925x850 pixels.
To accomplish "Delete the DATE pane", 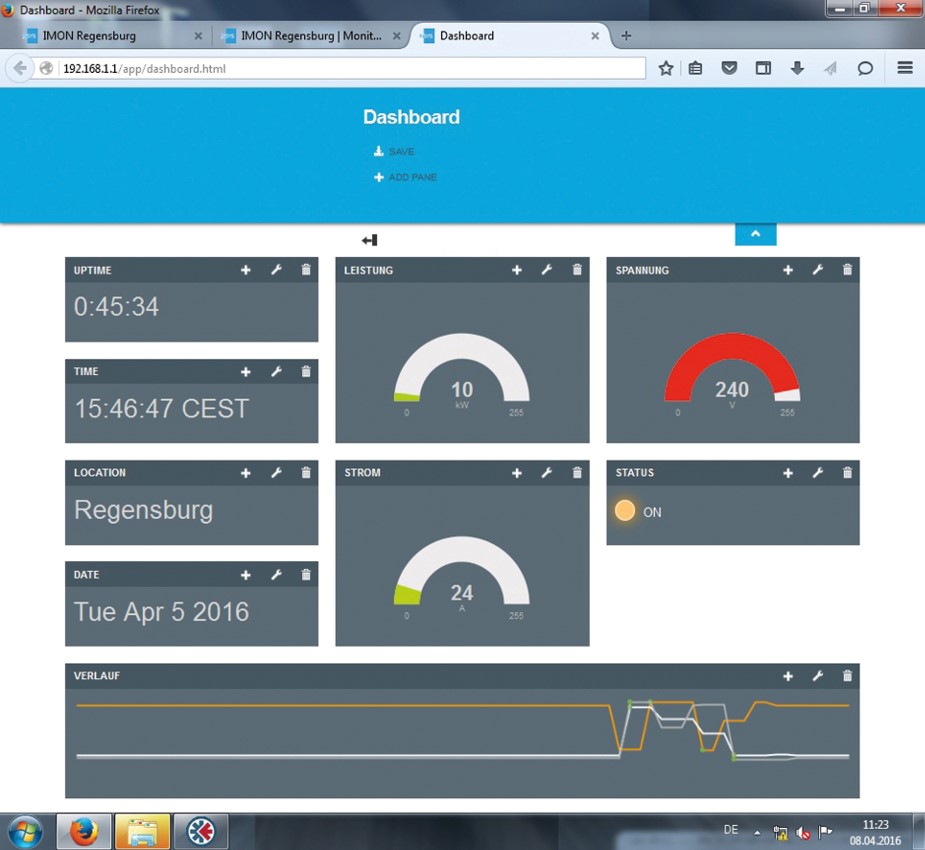I will click(x=306, y=575).
